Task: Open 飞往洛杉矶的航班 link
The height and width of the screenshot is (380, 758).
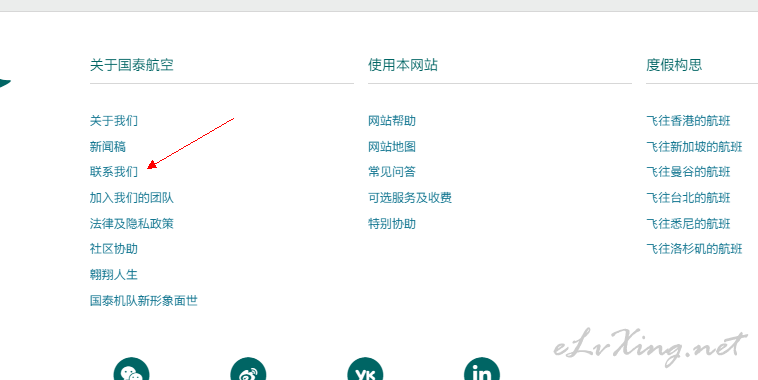Action: pyautogui.click(x=694, y=249)
